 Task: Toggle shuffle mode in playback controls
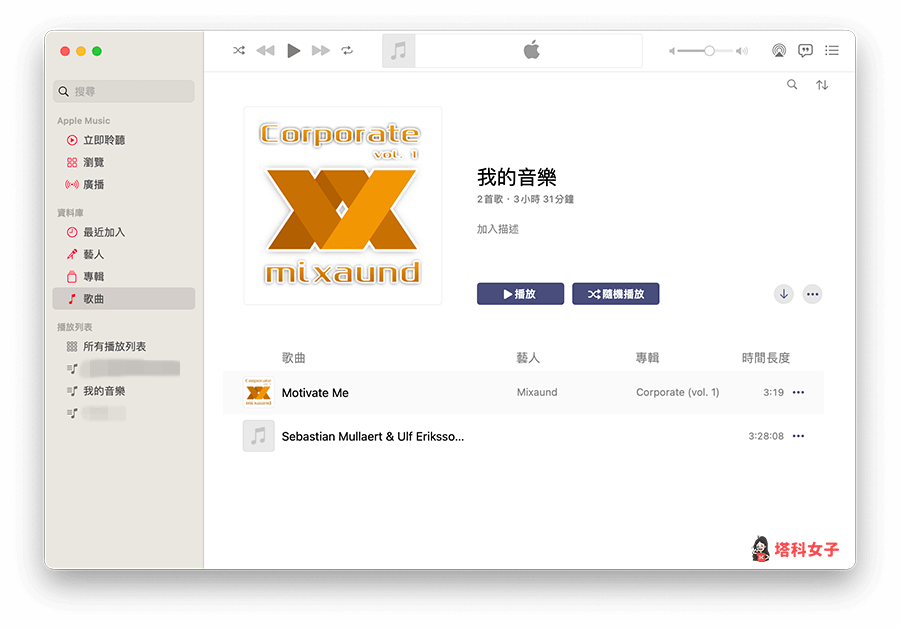[x=238, y=50]
